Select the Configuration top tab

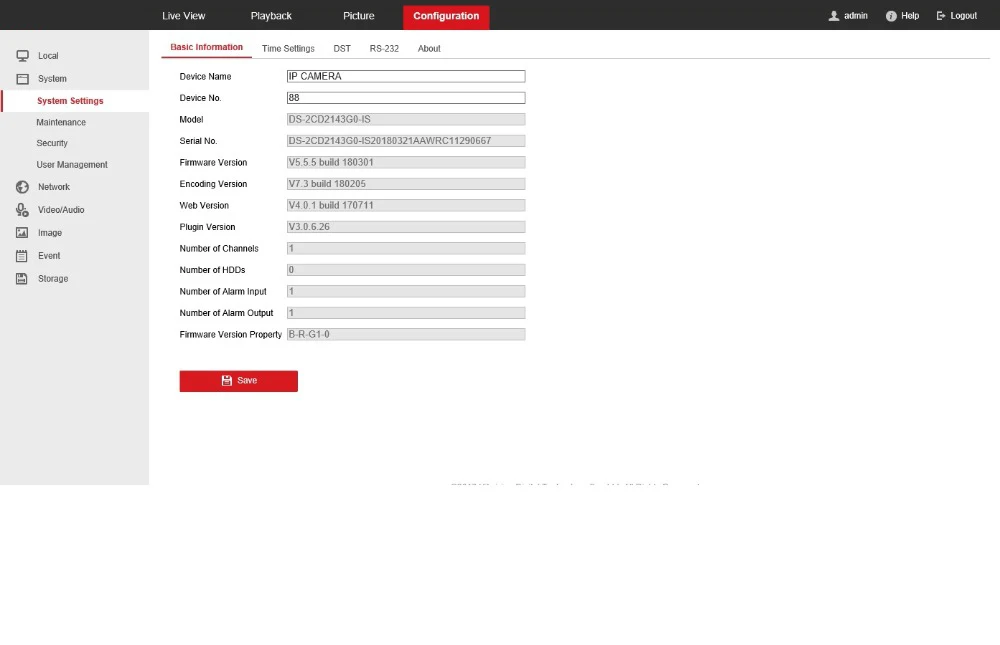tap(446, 17)
